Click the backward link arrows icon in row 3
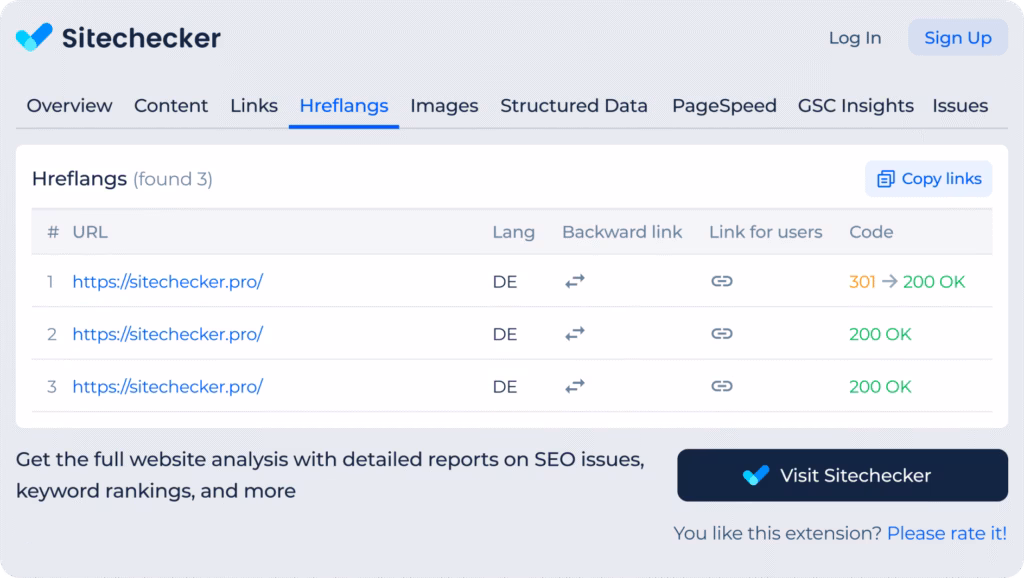 575,387
